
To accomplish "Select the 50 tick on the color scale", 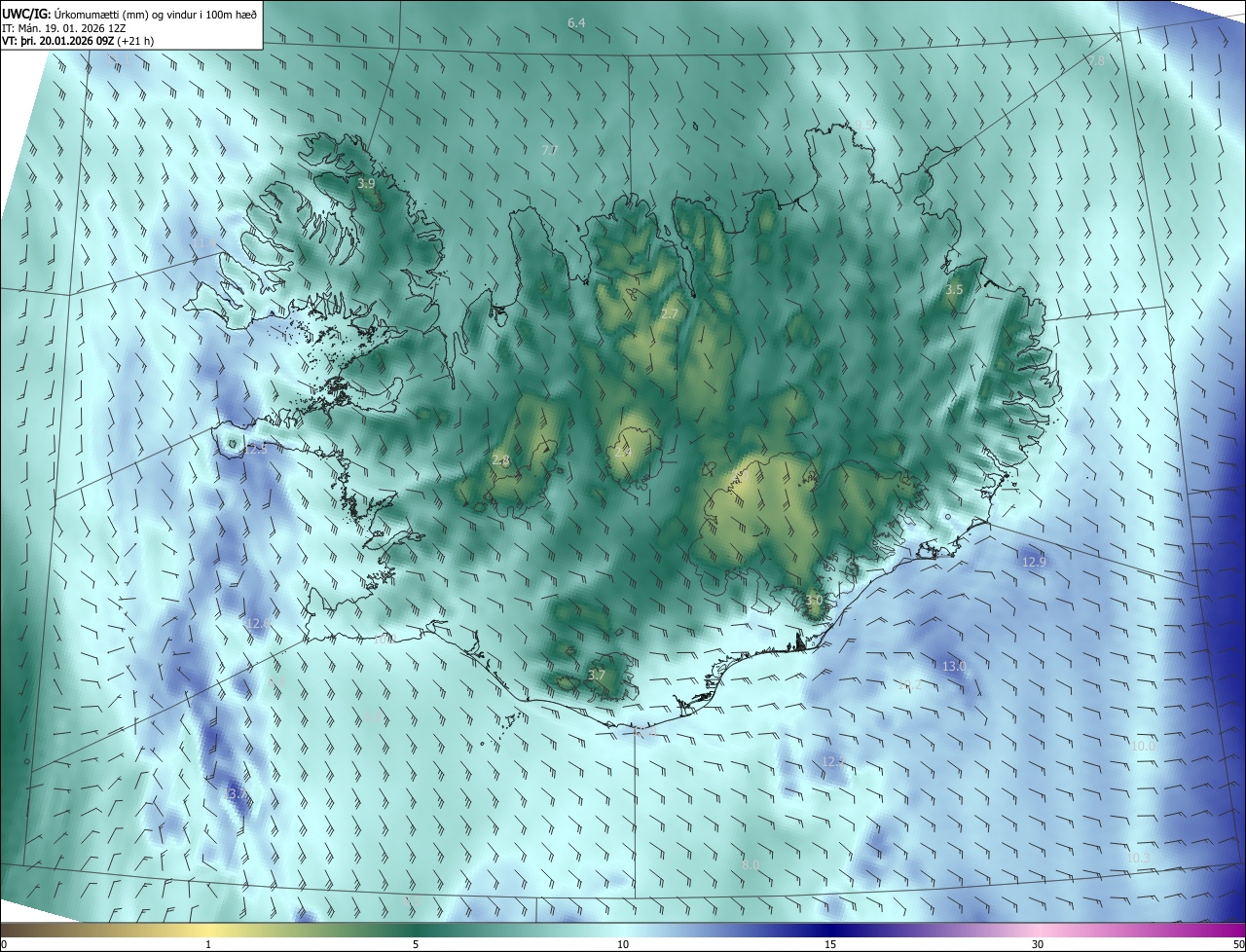I will 1238,944.
